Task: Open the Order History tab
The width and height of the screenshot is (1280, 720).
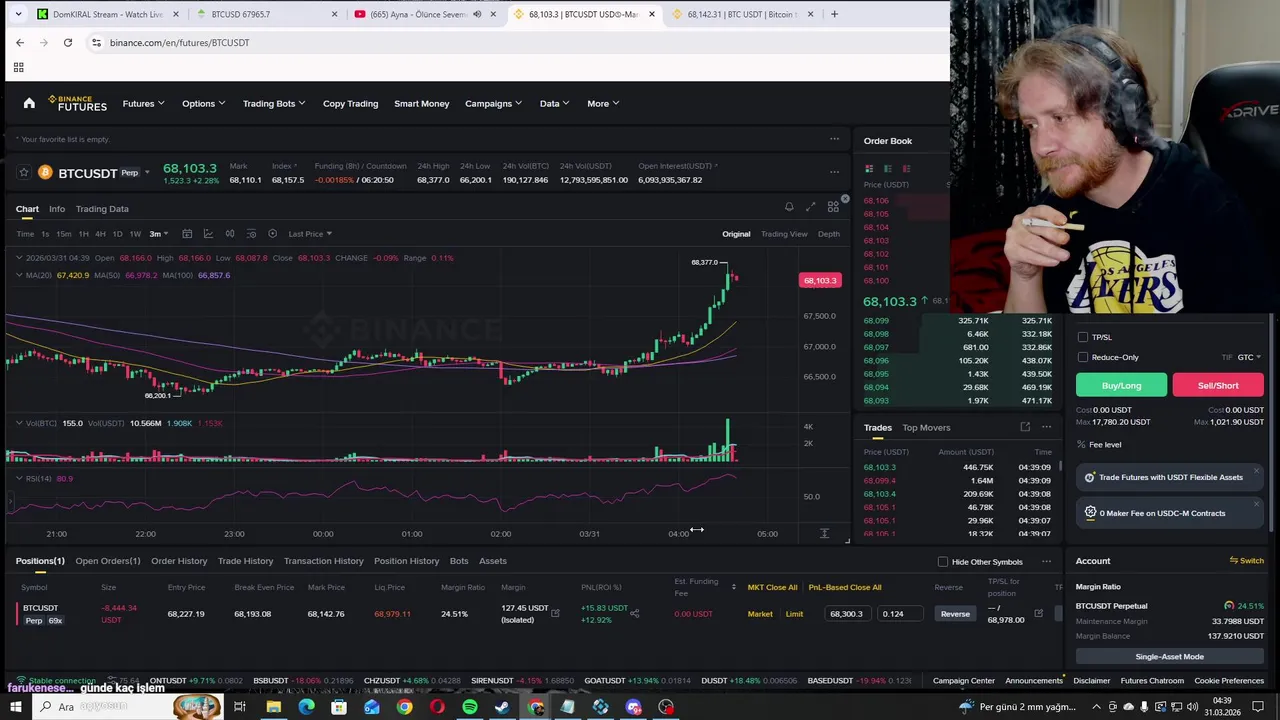Action: pyautogui.click(x=179, y=561)
